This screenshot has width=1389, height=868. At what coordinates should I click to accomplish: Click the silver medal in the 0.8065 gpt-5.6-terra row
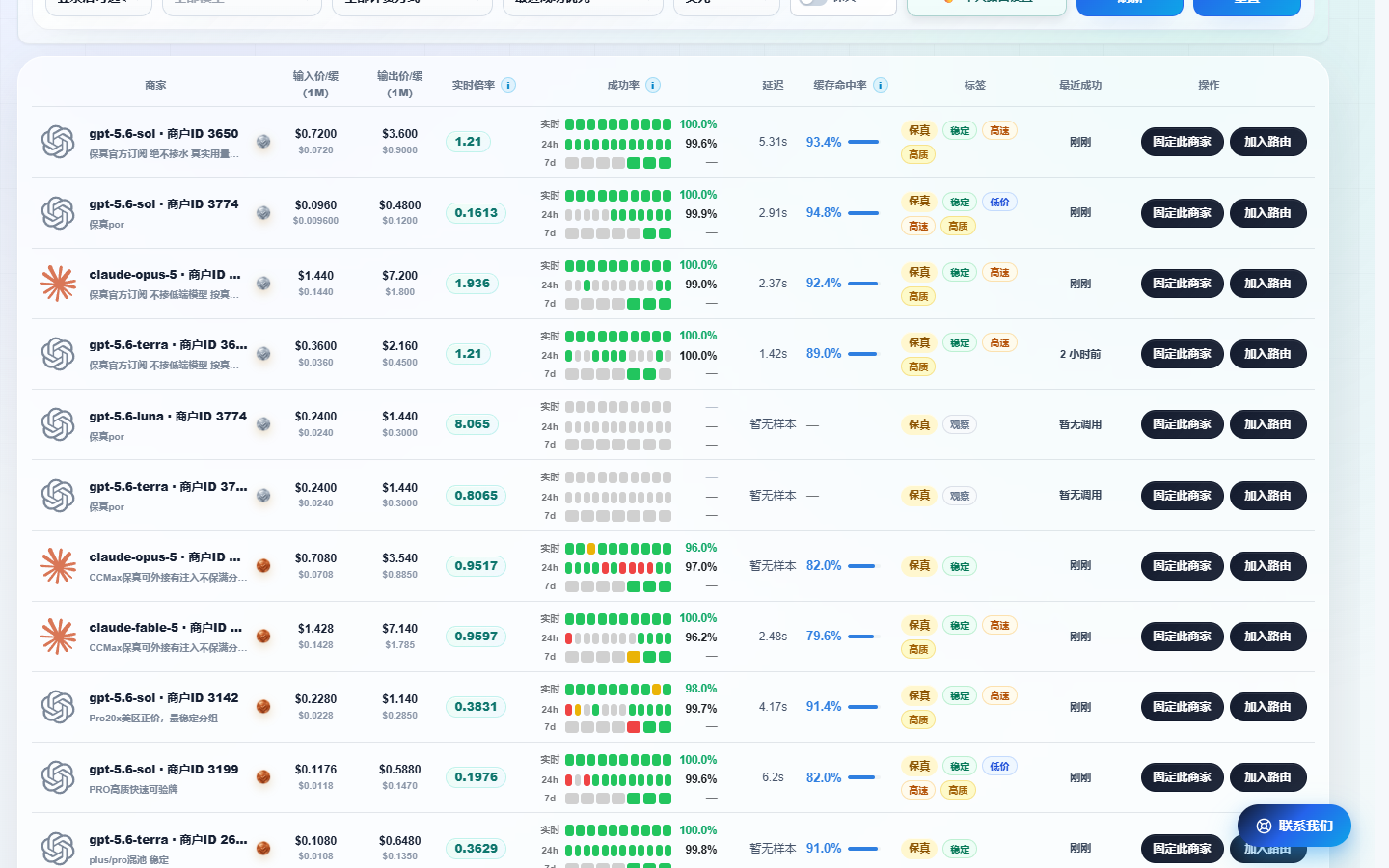tap(263, 496)
